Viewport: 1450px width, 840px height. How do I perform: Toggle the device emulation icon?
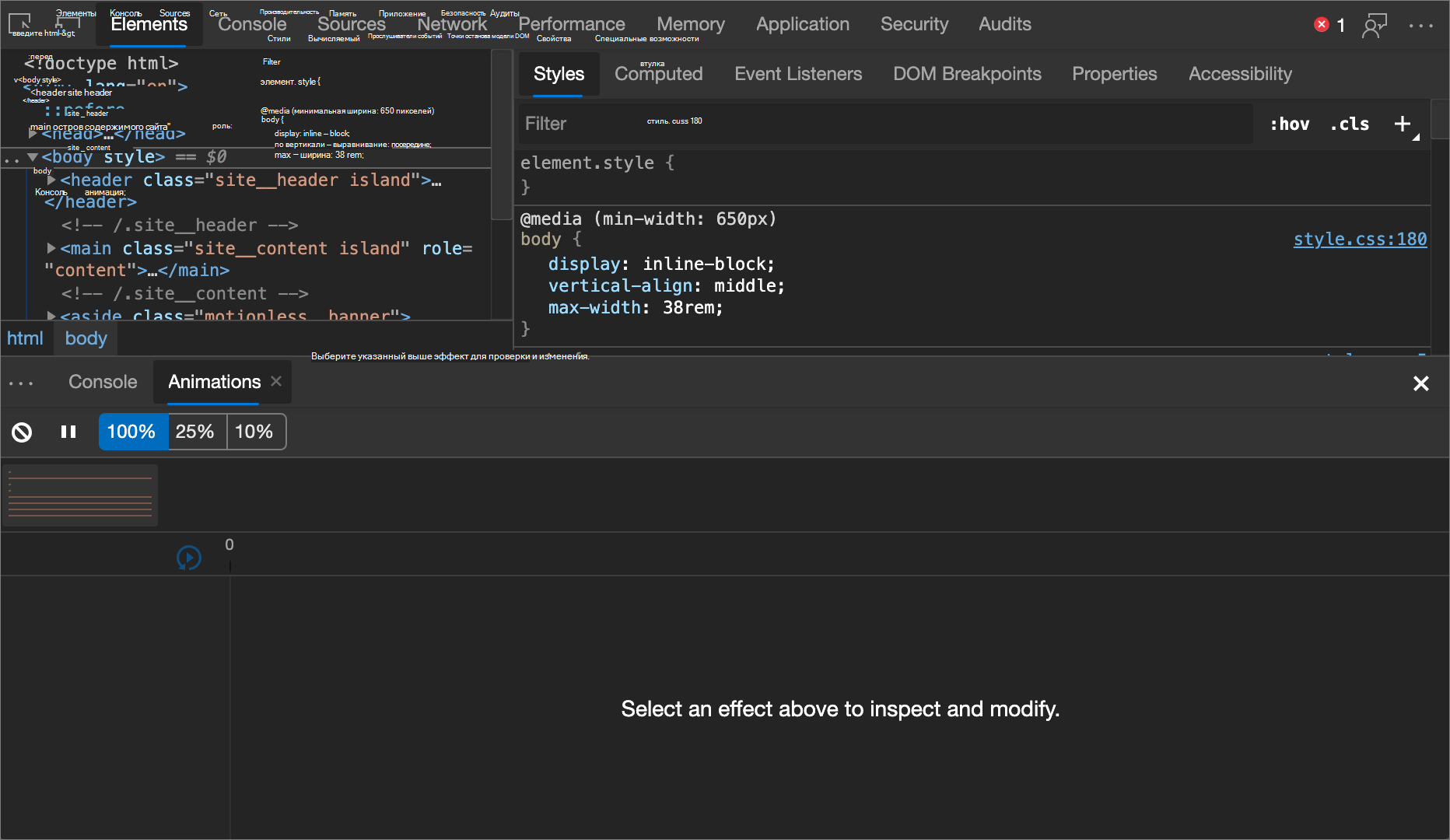(68, 23)
